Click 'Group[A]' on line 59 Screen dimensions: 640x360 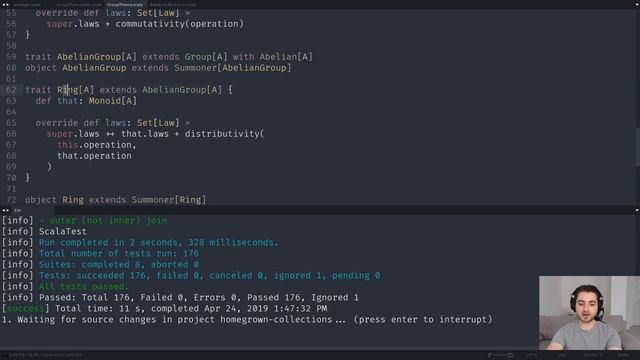[206, 57]
